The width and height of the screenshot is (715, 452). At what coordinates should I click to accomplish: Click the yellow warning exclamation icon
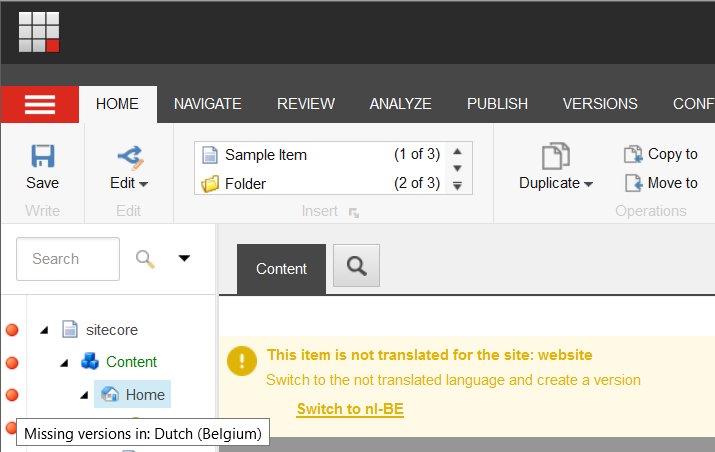(242, 361)
